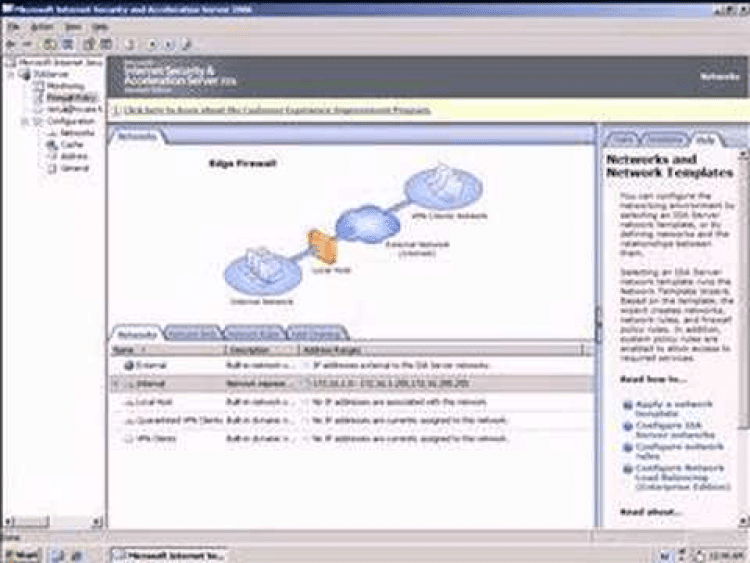Sort by the Address Ranges column header
This screenshot has height=563, width=750.
pyautogui.click(x=441, y=350)
